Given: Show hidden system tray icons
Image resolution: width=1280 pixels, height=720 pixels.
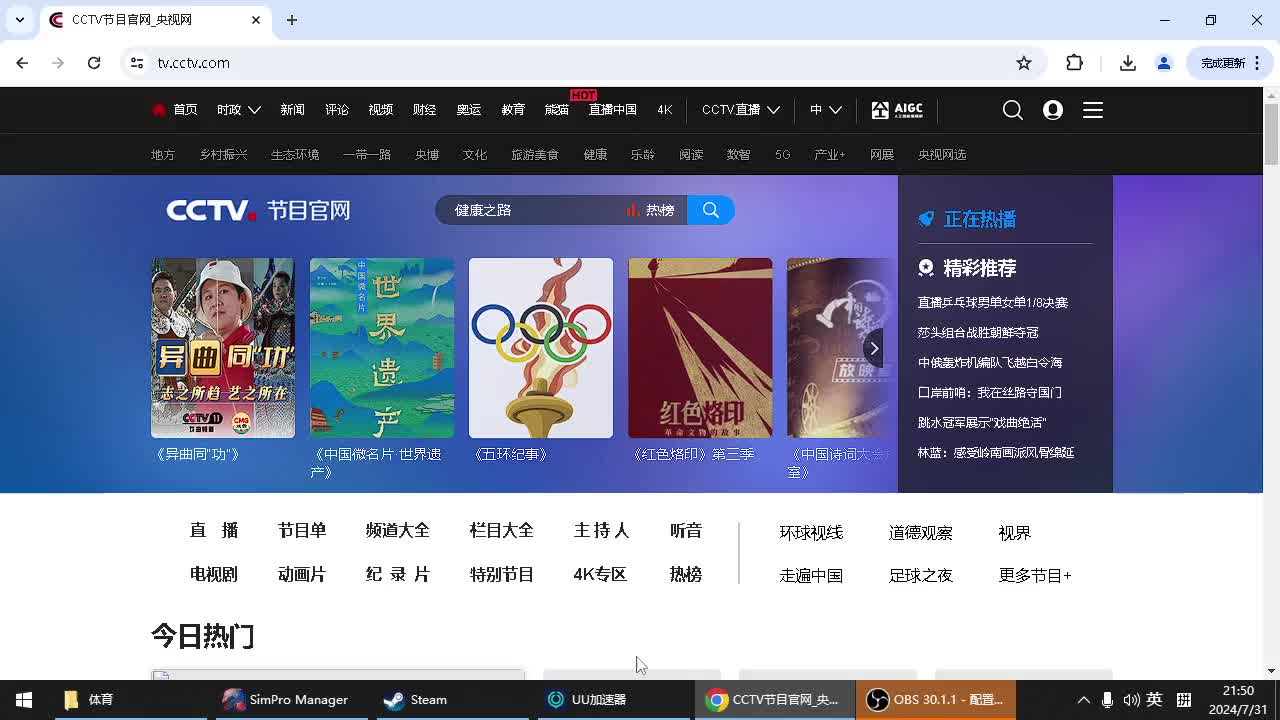Looking at the screenshot, I should [x=1083, y=700].
